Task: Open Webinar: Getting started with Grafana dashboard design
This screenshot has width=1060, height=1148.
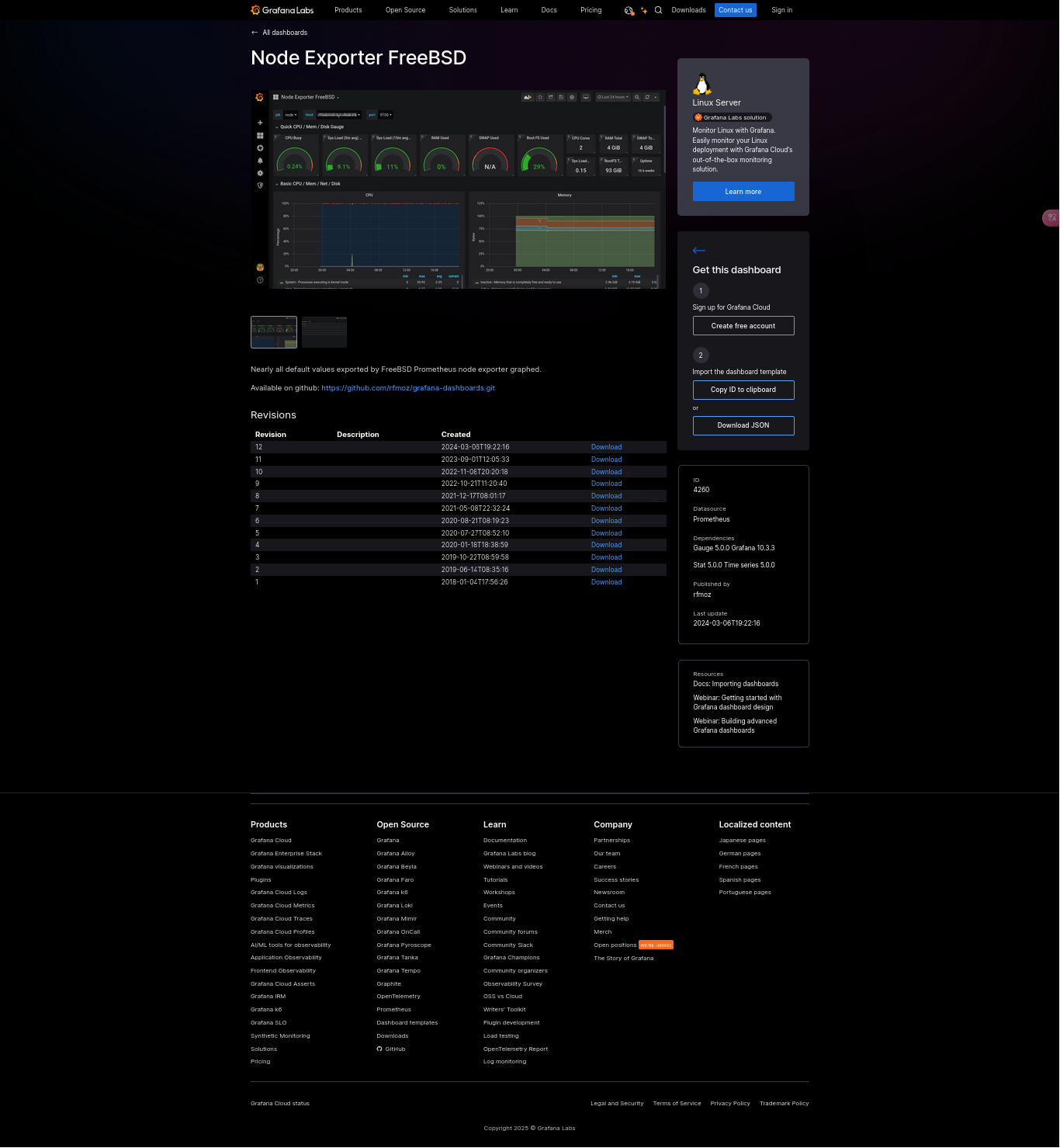Action: pyautogui.click(x=737, y=702)
